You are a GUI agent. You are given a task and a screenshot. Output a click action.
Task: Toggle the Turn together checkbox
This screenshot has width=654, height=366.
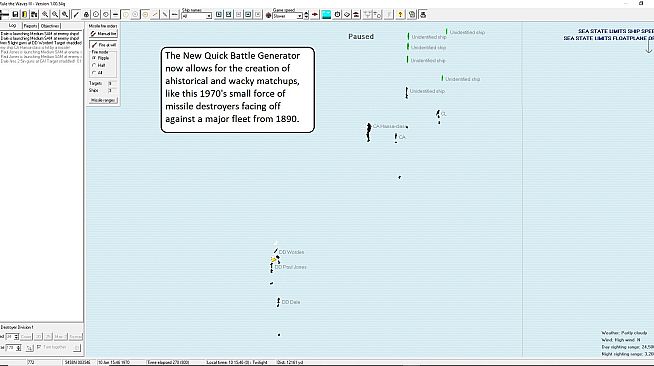(39, 347)
